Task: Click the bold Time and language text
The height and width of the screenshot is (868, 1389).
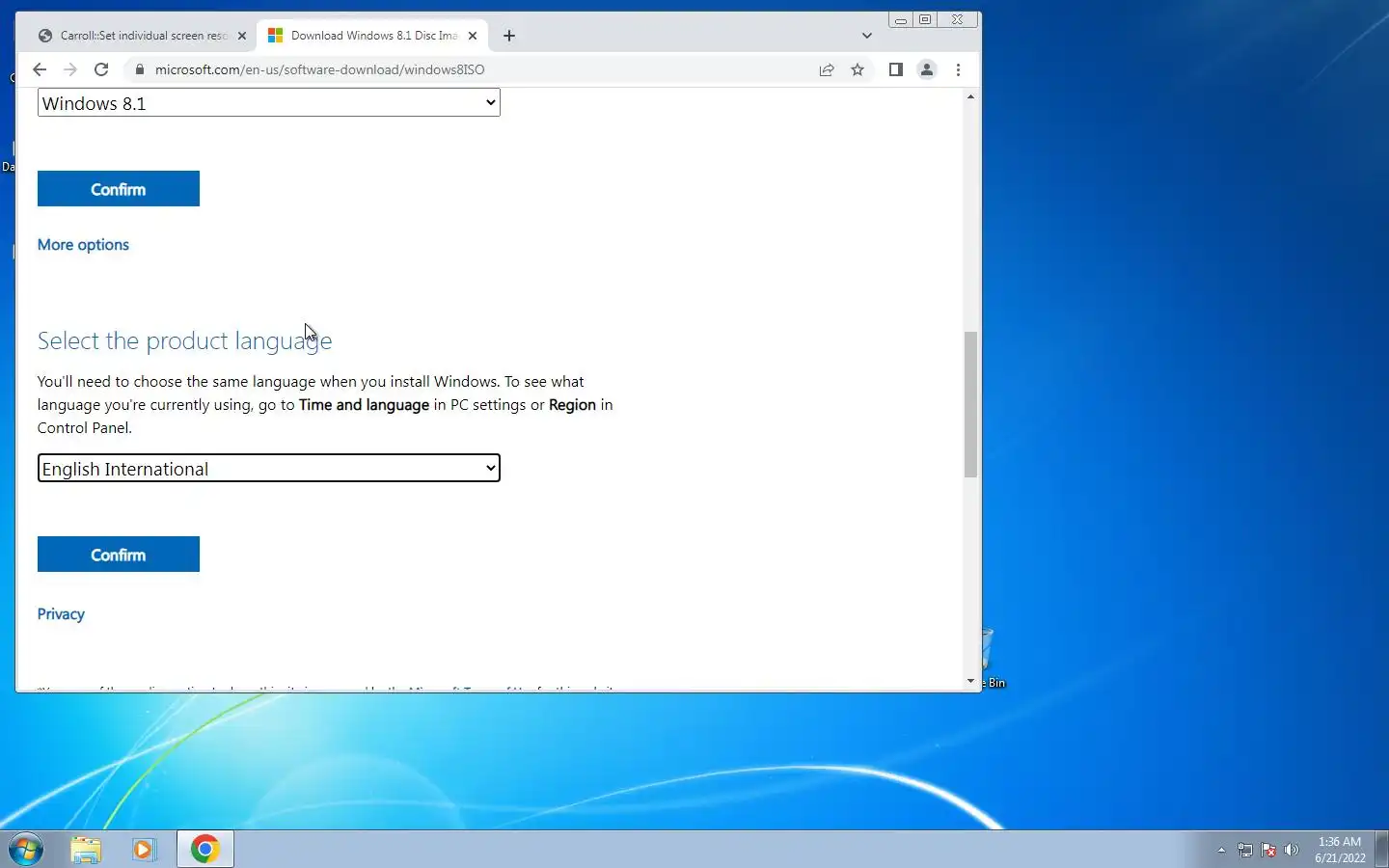Action: click(x=364, y=405)
